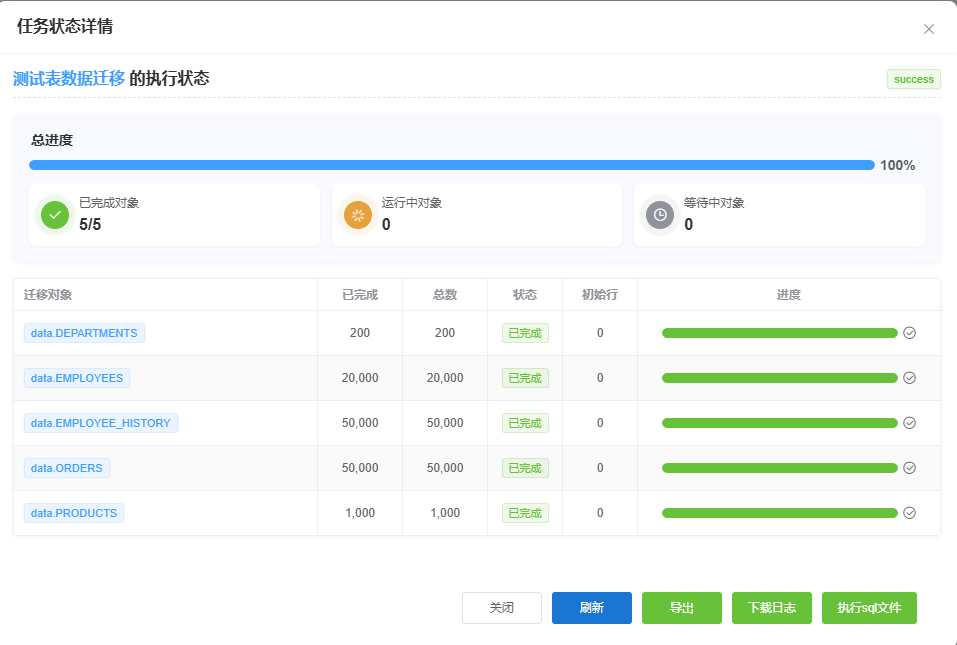Click the orange running objects spinner icon
Screen dimensions: 957x645
coord(357,215)
